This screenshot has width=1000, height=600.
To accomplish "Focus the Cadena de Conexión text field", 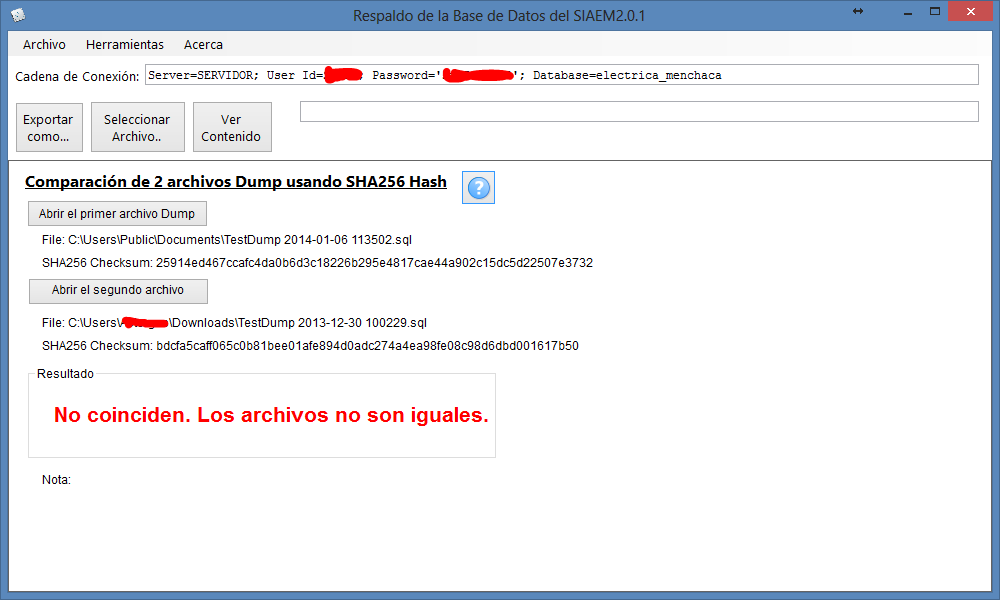I will [x=560, y=76].
